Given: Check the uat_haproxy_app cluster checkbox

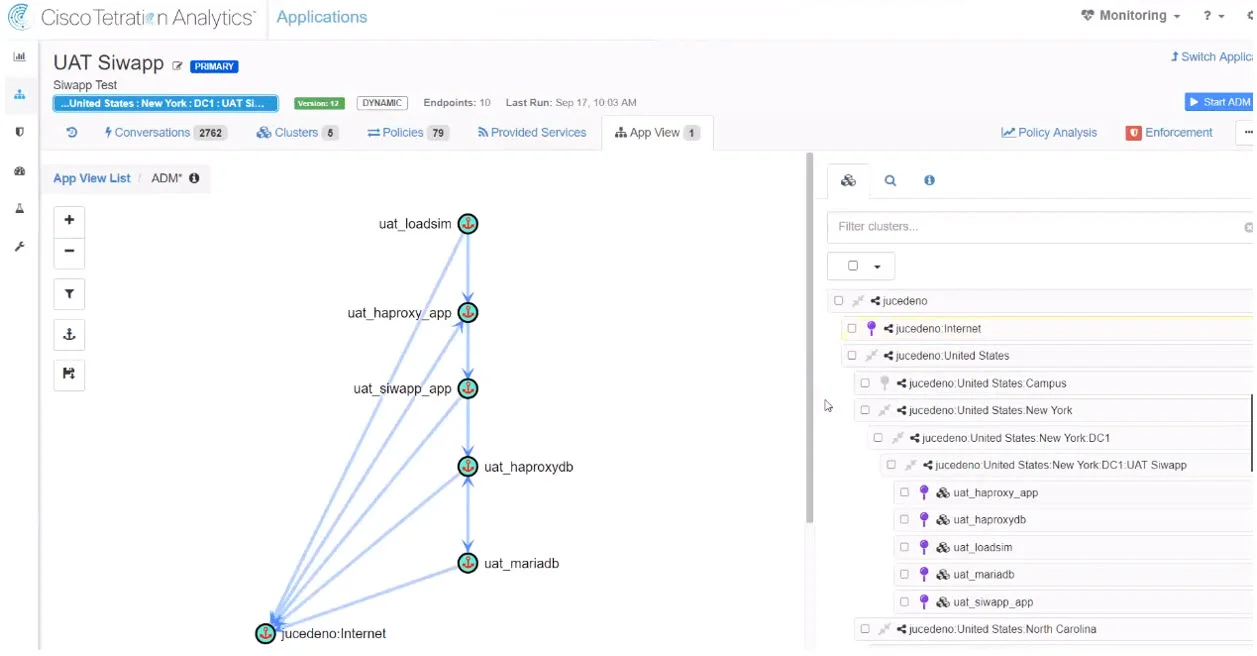Looking at the screenshot, I should (905, 492).
